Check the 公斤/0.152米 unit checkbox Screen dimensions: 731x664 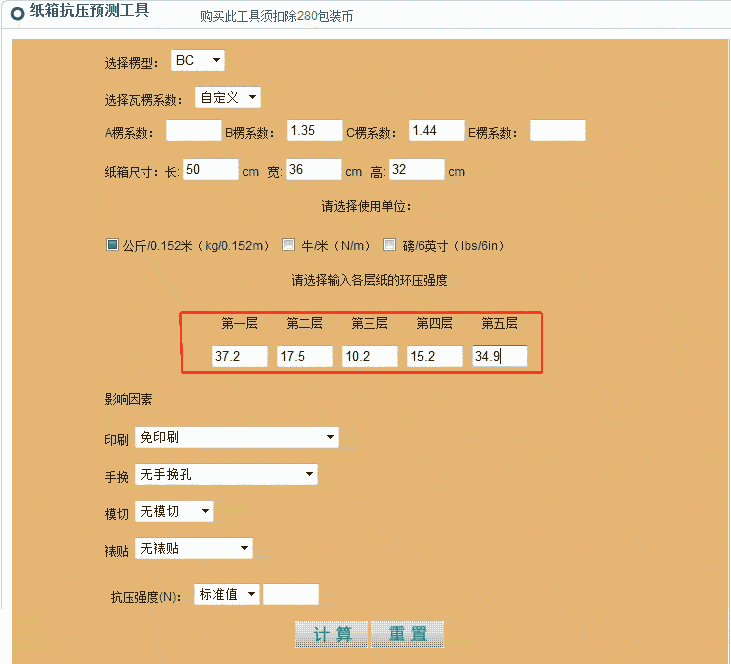pos(113,244)
